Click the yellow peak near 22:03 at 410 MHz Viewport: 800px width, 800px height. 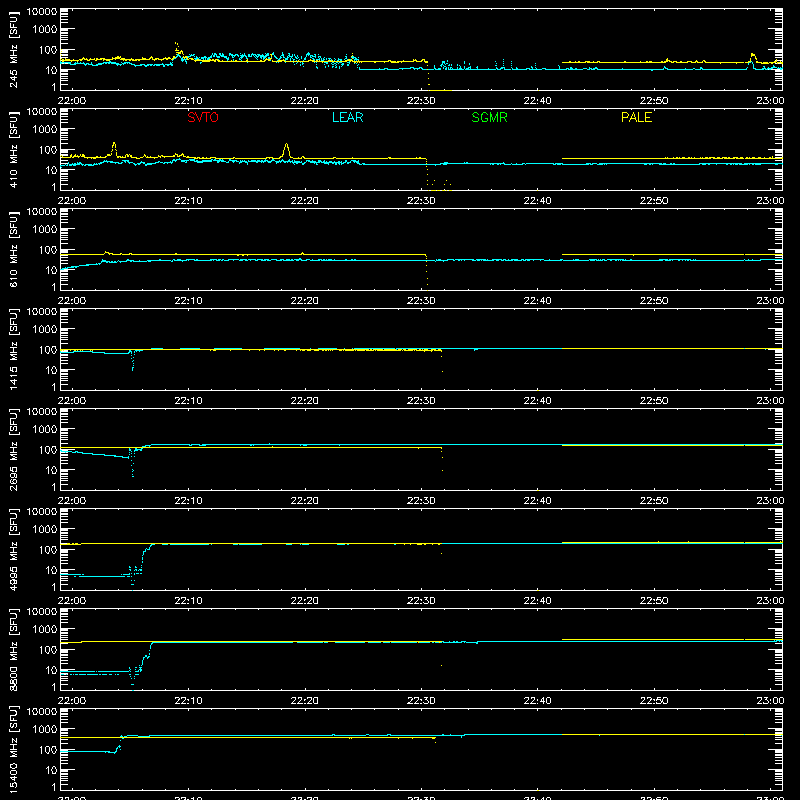coord(114,149)
